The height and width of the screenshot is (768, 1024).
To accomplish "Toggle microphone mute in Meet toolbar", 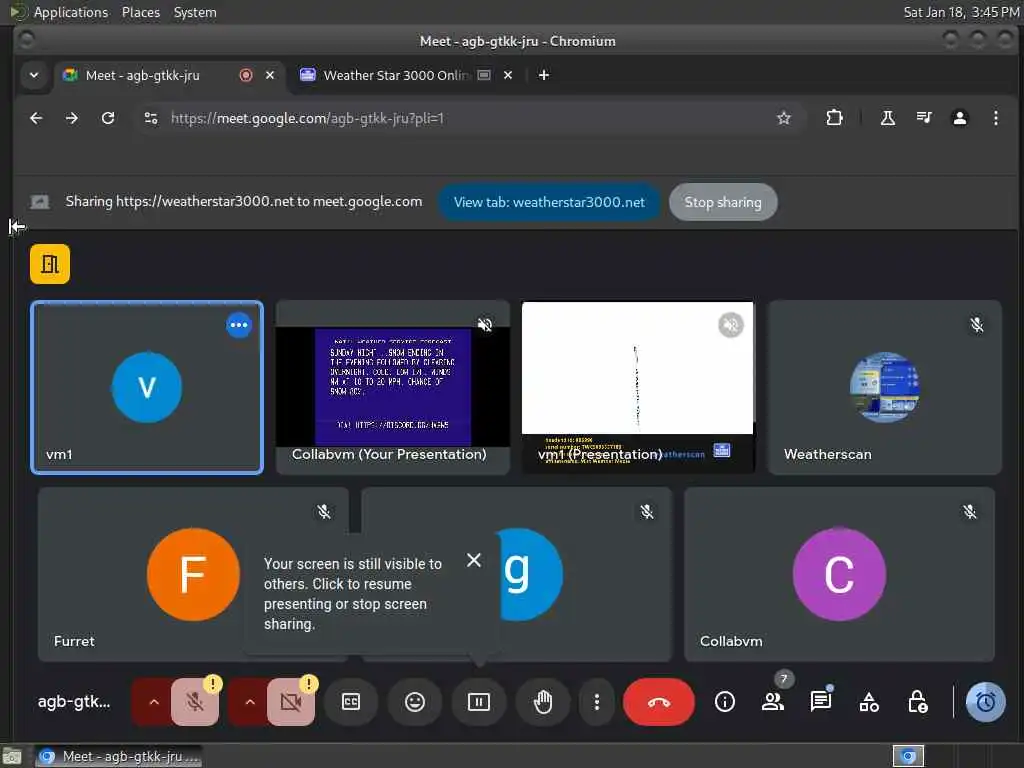I will pos(195,702).
